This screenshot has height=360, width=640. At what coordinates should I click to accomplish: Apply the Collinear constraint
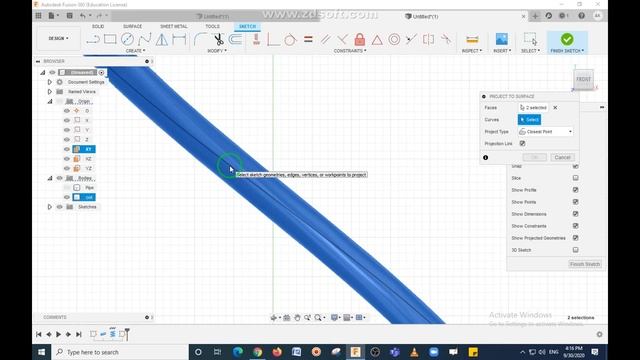click(411, 39)
